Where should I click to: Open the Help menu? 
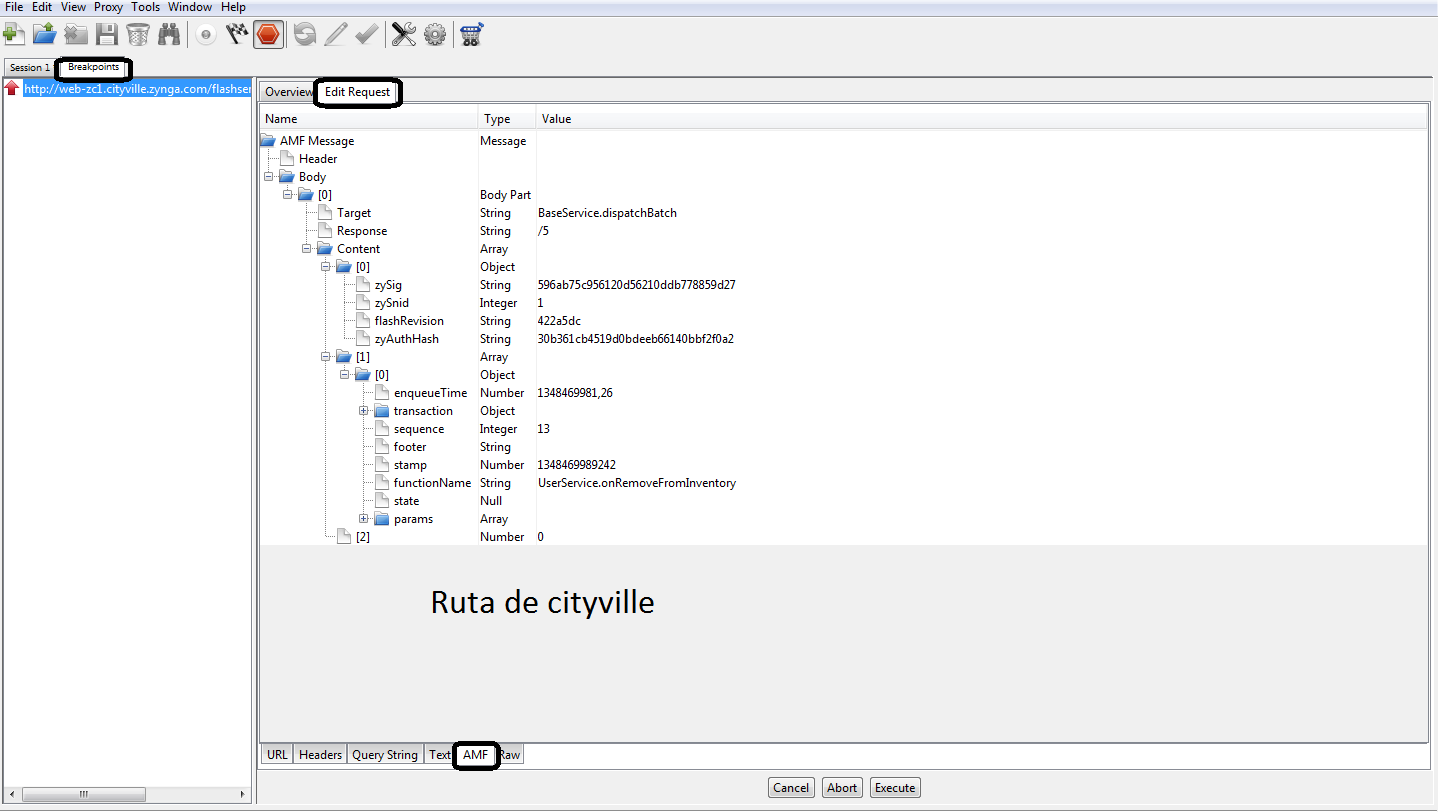tap(233, 7)
